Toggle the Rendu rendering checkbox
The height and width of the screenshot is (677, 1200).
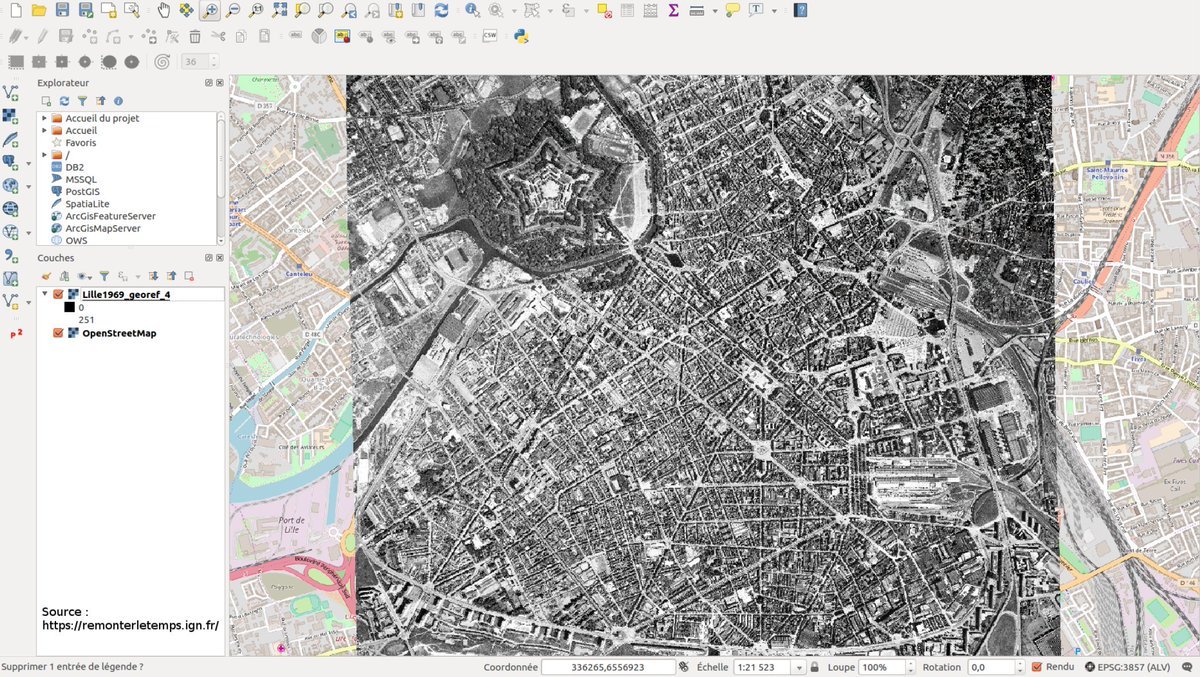(1037, 667)
